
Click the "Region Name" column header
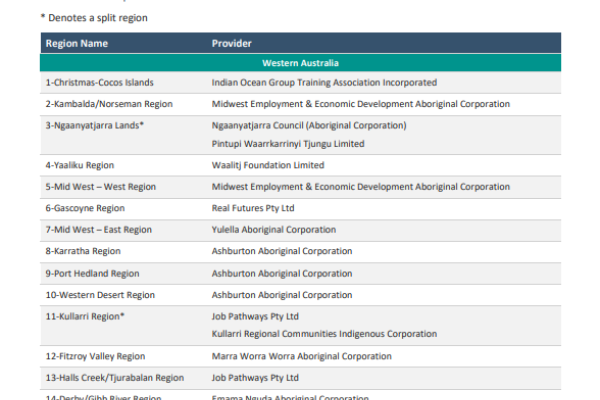point(76,44)
